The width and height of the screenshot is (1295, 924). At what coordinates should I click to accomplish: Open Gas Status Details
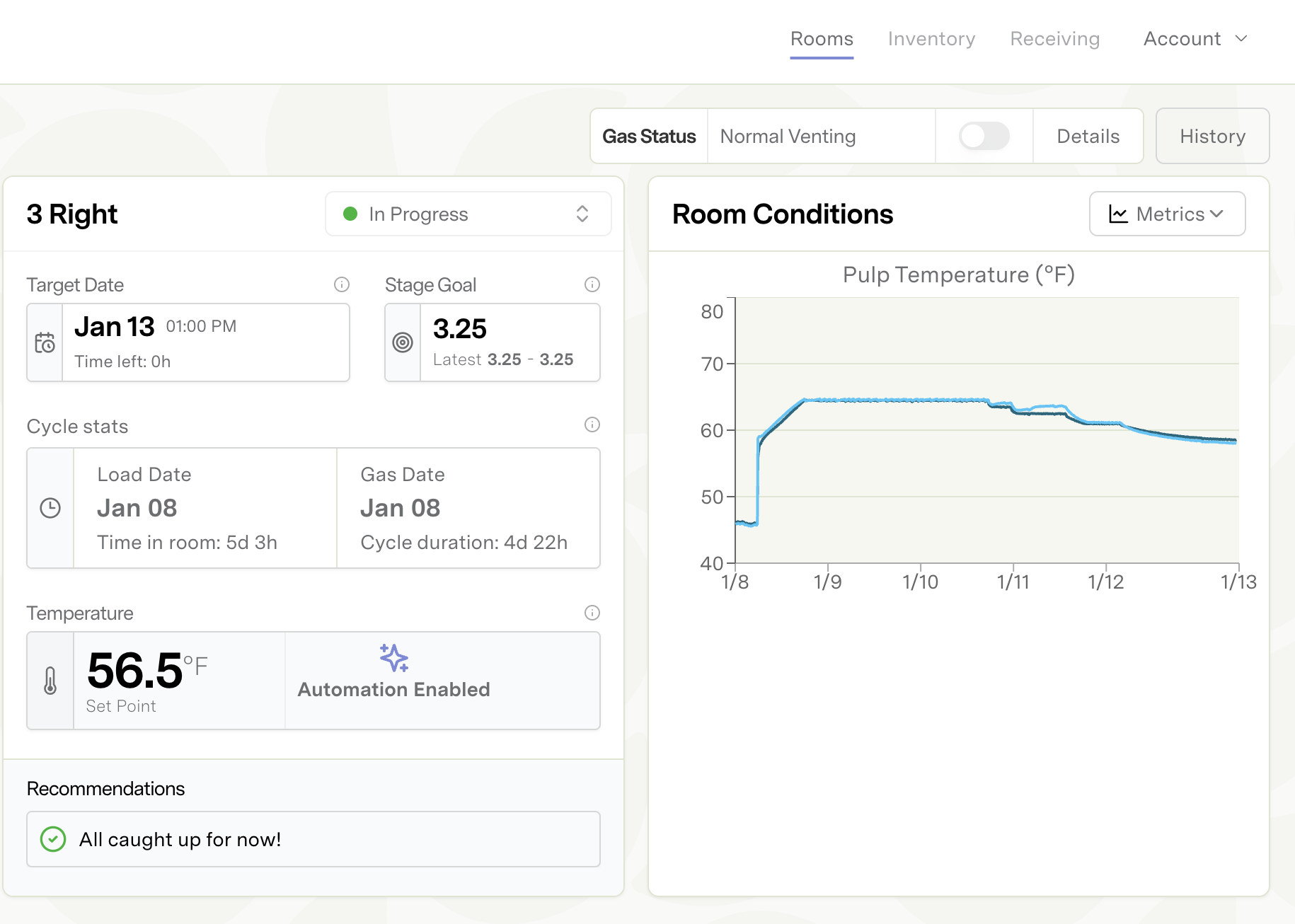(1088, 136)
